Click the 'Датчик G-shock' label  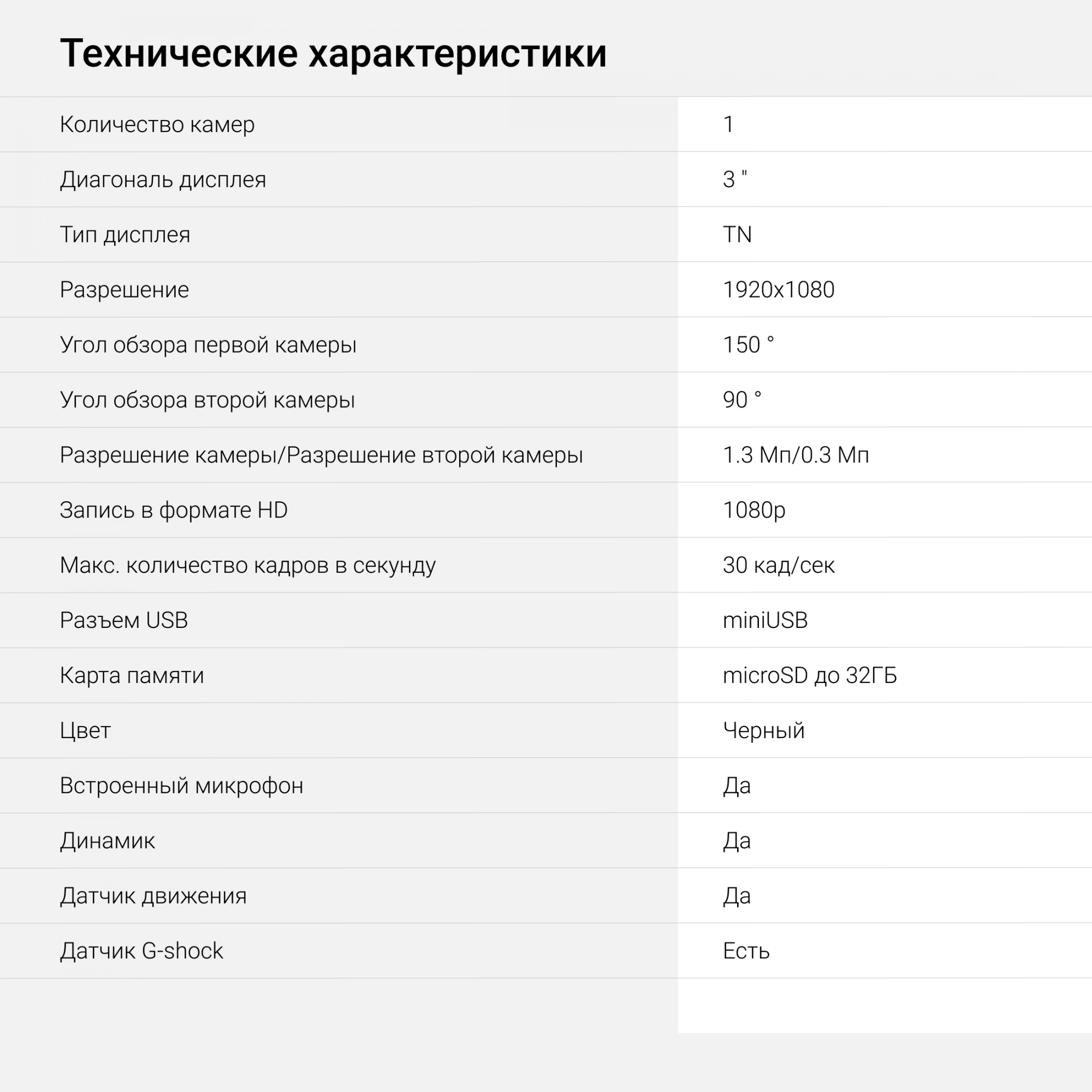click(141, 951)
